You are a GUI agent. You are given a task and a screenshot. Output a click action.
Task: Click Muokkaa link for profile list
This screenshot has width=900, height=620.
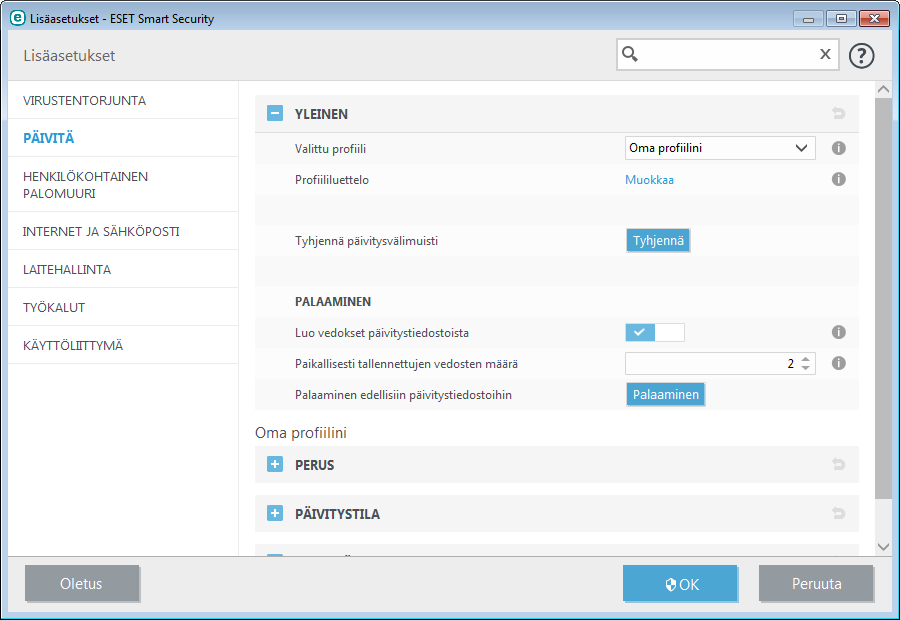[x=649, y=180]
